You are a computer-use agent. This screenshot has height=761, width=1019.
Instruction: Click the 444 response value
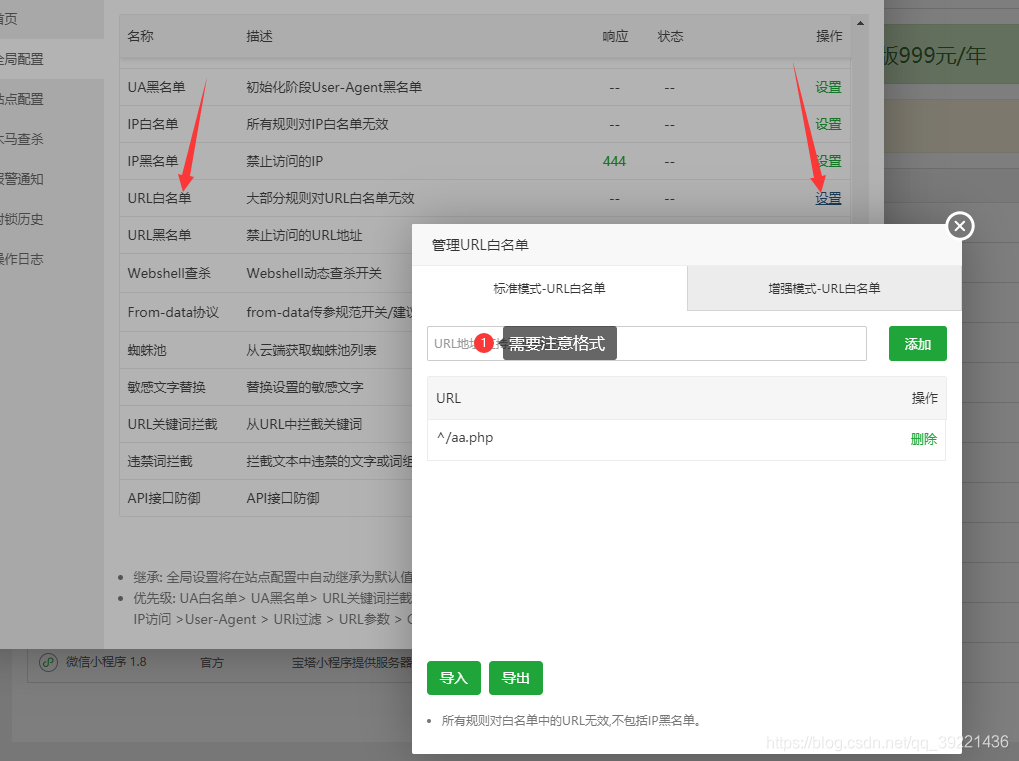click(x=614, y=161)
